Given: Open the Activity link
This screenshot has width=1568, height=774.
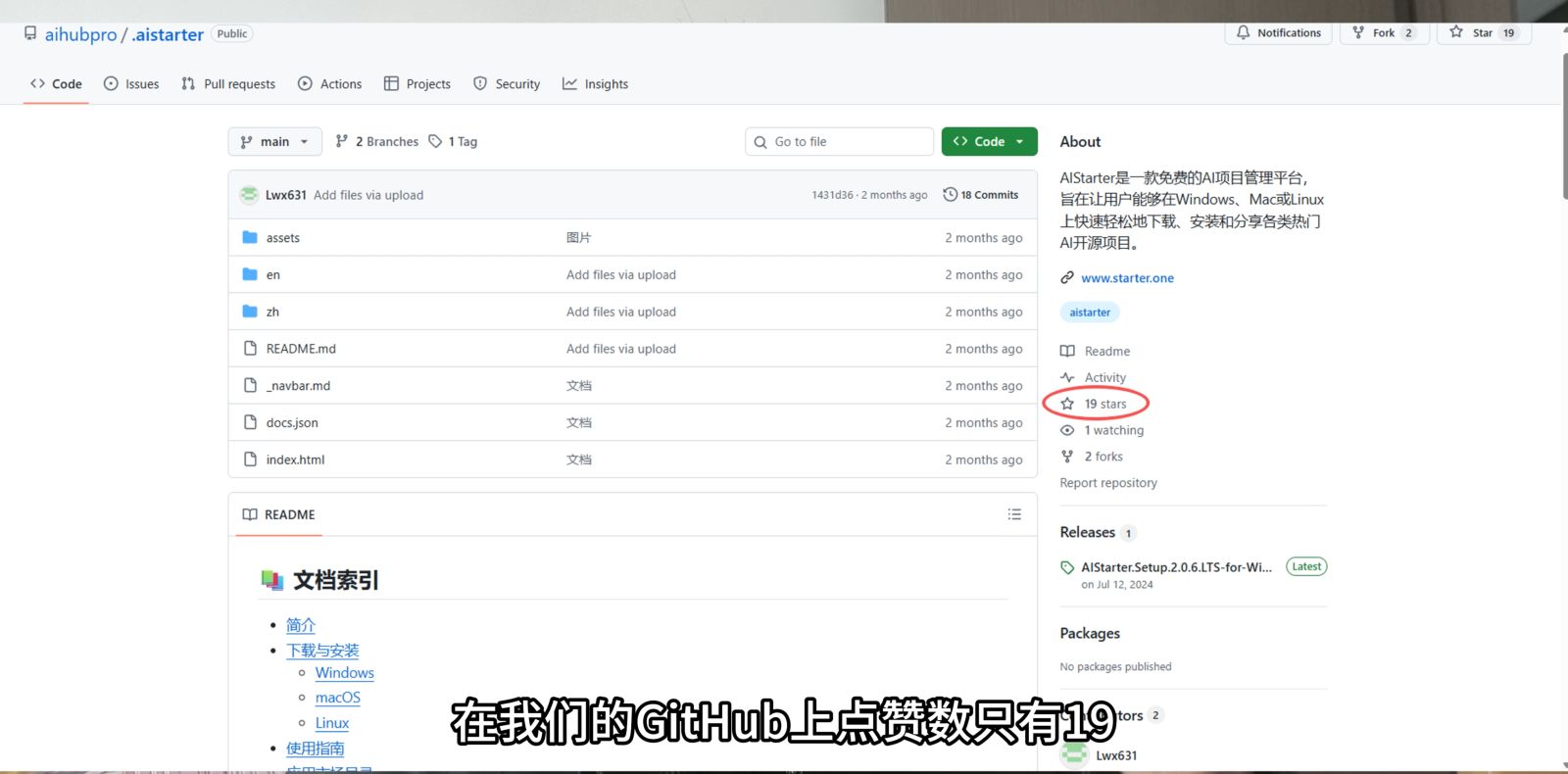Looking at the screenshot, I should [x=1104, y=378].
